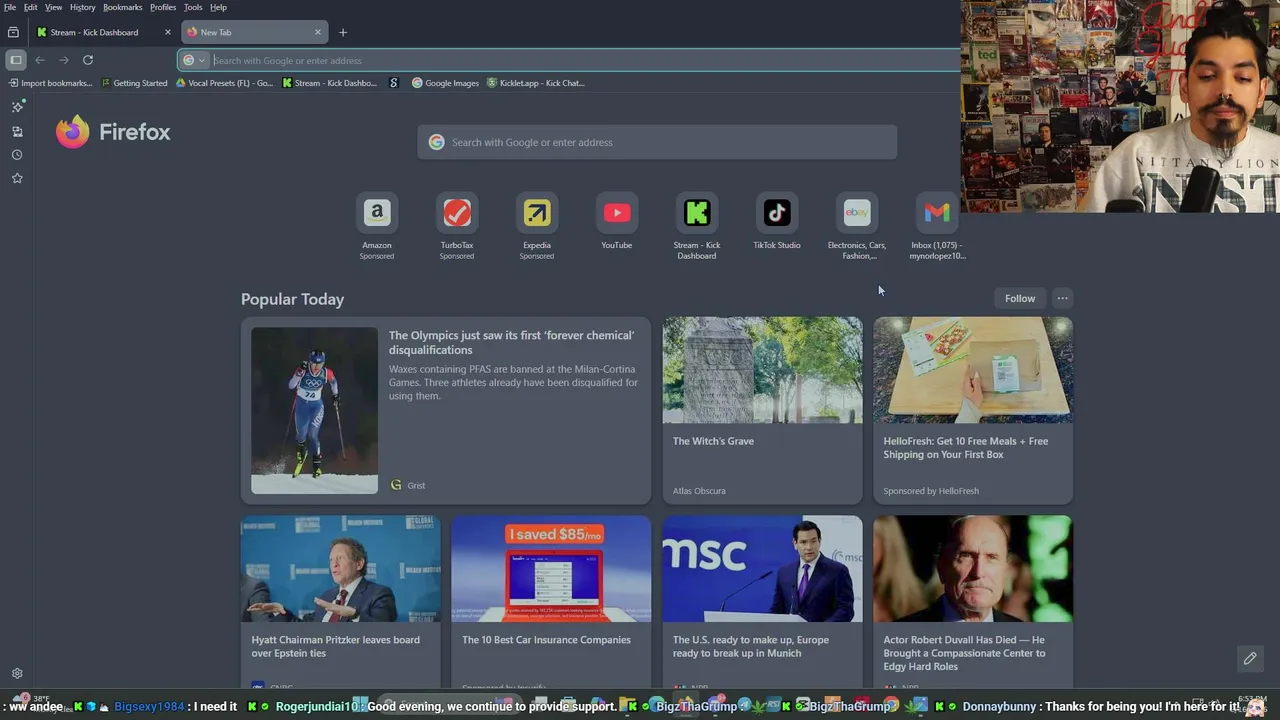Open a new tab with the plus button
Image resolution: width=1280 pixels, height=720 pixels.
pos(343,32)
